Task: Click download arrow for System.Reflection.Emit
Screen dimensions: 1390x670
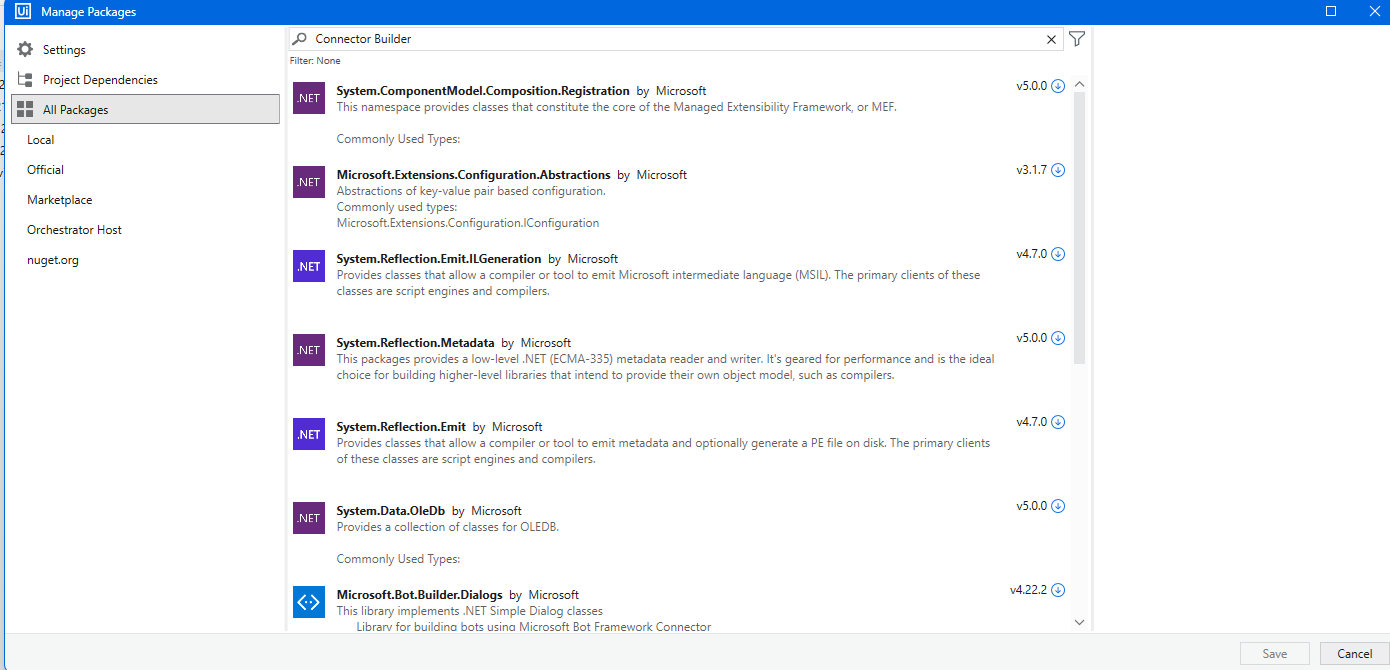Action: [x=1058, y=422]
